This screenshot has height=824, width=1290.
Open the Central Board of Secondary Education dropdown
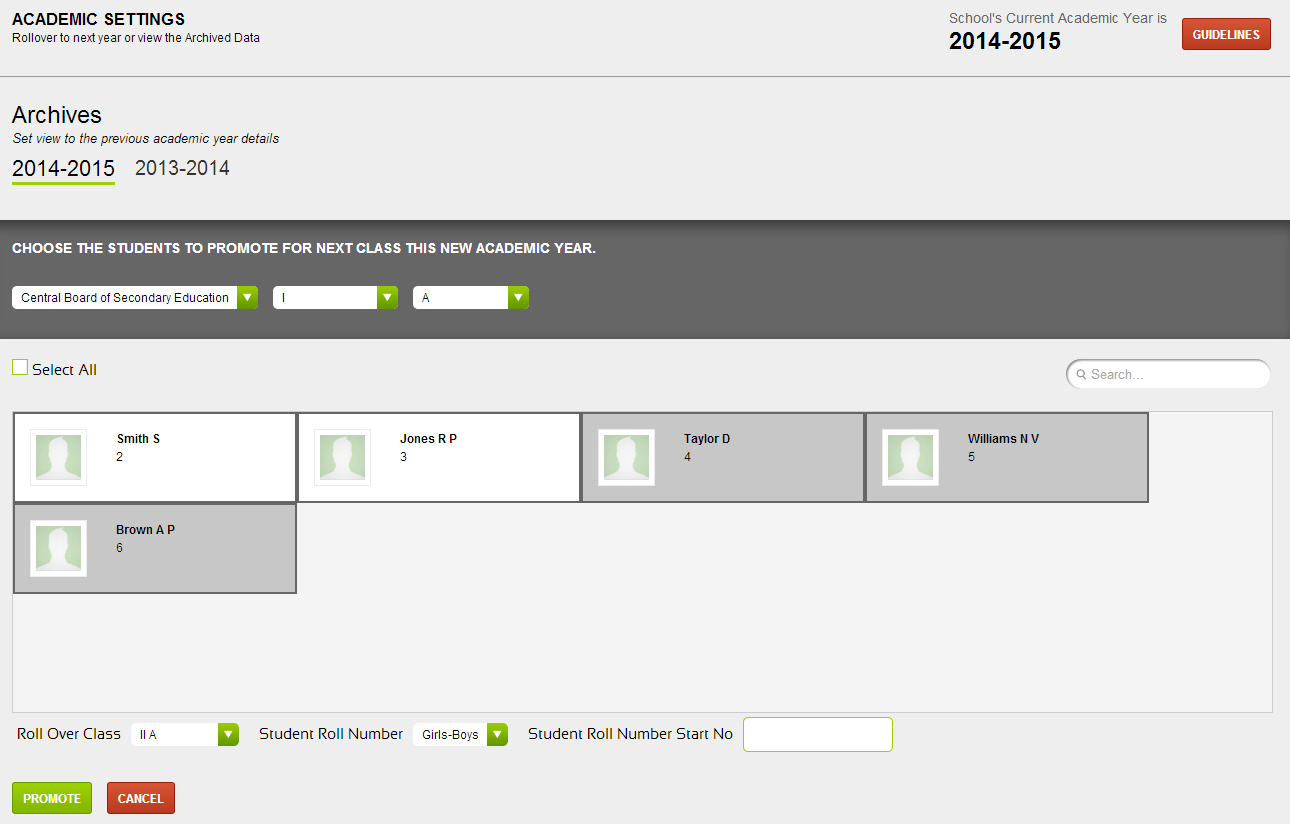pyautogui.click(x=135, y=297)
